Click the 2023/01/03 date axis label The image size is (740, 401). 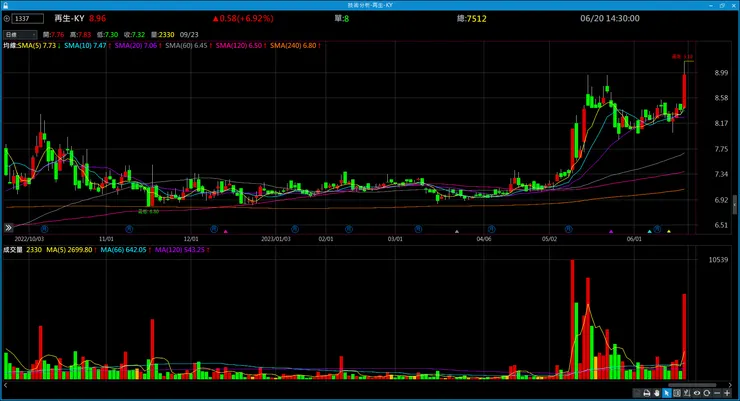(276, 239)
